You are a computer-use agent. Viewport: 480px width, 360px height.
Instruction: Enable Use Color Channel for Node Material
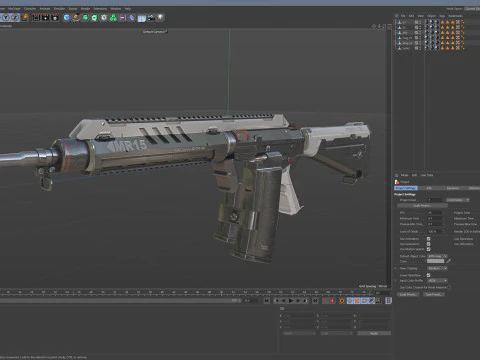pyautogui.click(x=449, y=287)
